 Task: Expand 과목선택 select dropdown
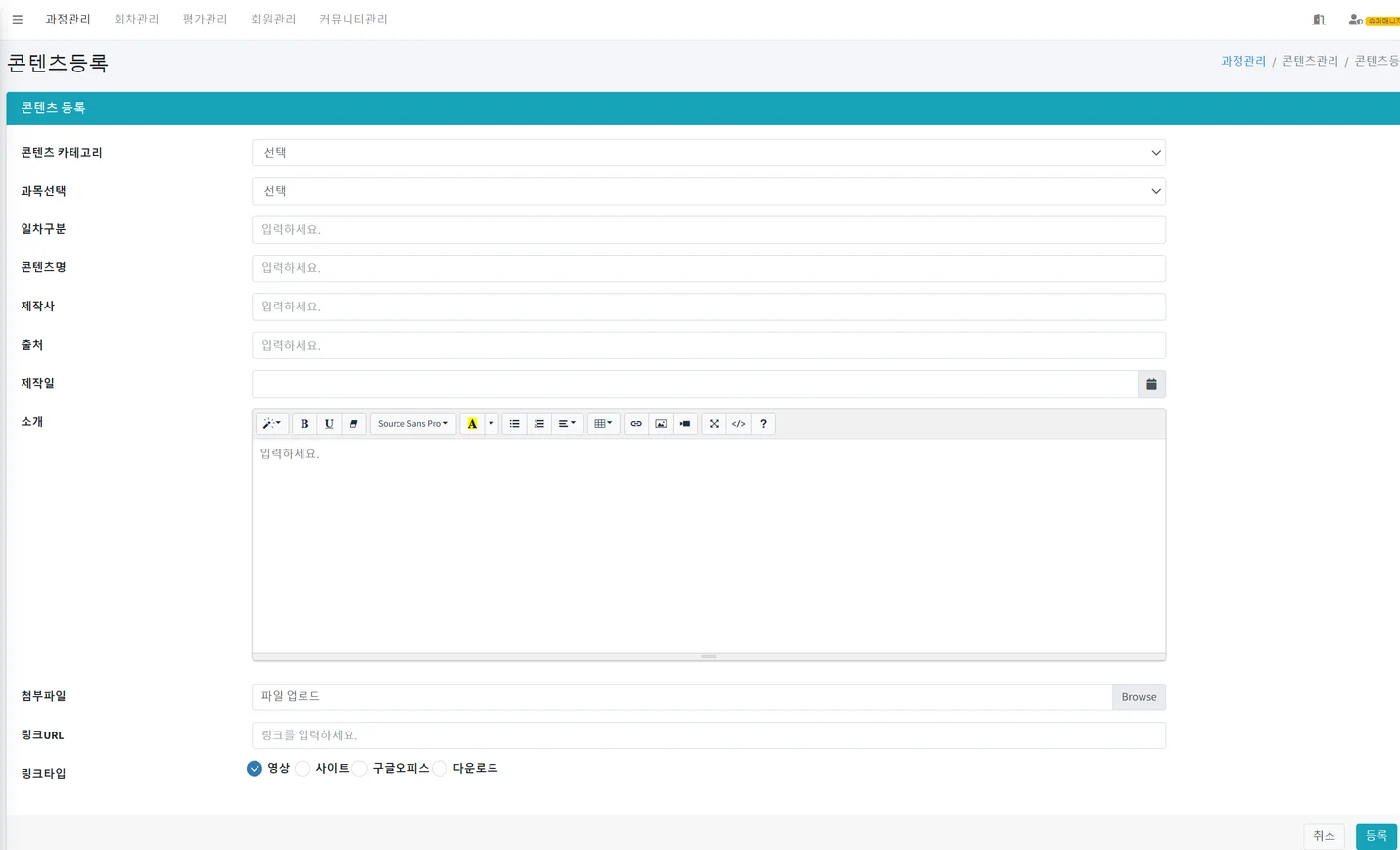(x=709, y=191)
